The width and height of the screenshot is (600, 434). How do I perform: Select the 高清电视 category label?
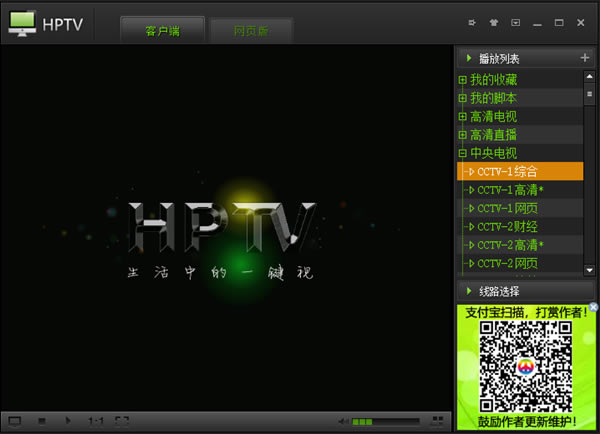point(494,116)
